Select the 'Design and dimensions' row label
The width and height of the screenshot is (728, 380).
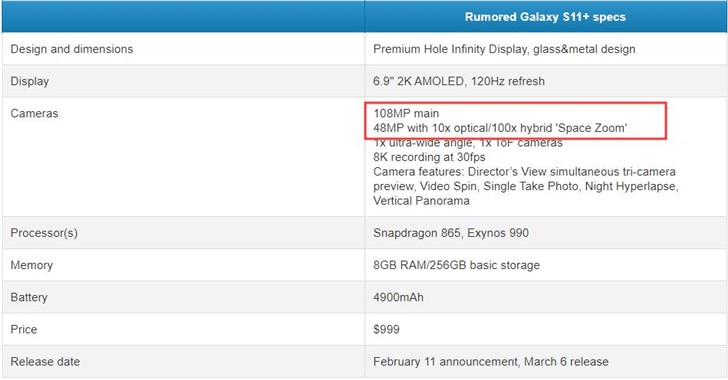pos(72,49)
